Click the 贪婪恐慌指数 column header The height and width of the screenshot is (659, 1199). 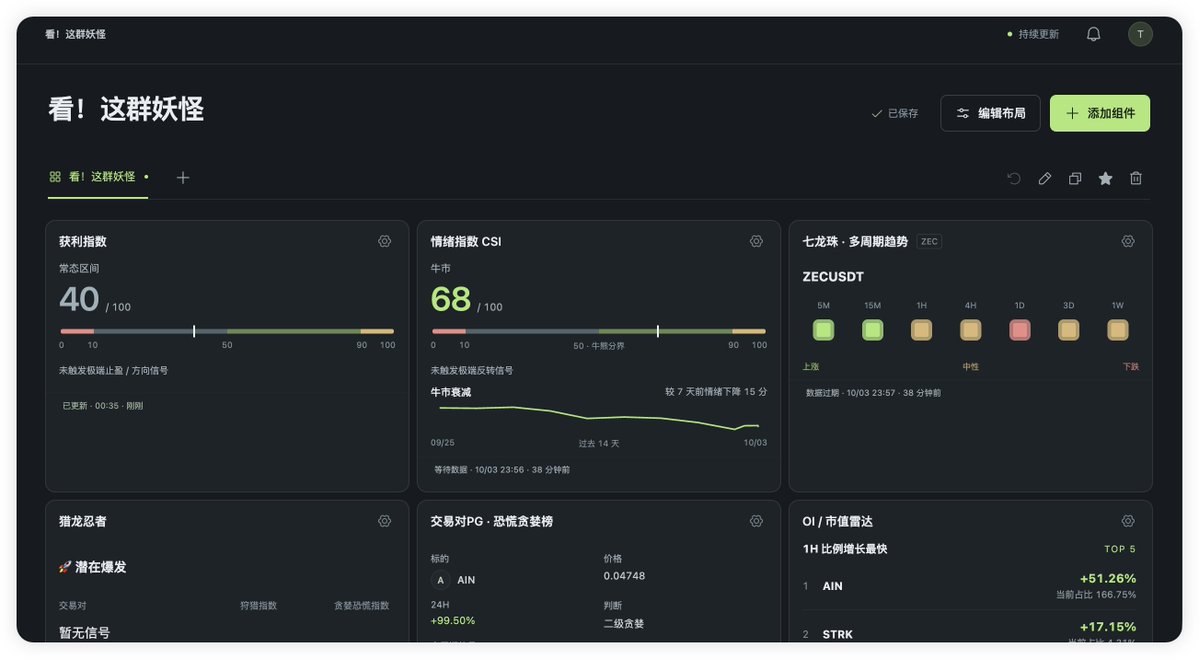(x=362, y=605)
